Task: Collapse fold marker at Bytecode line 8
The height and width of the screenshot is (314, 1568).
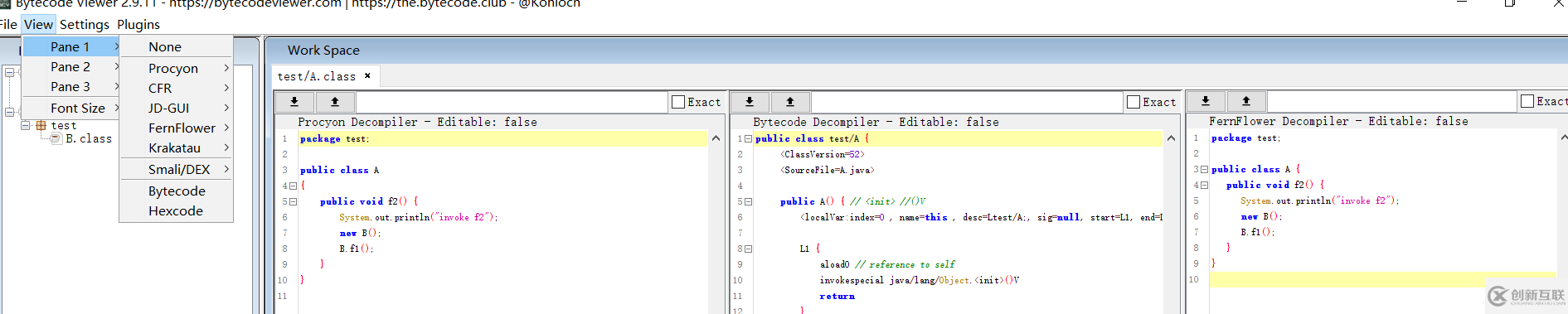Action: [x=748, y=249]
